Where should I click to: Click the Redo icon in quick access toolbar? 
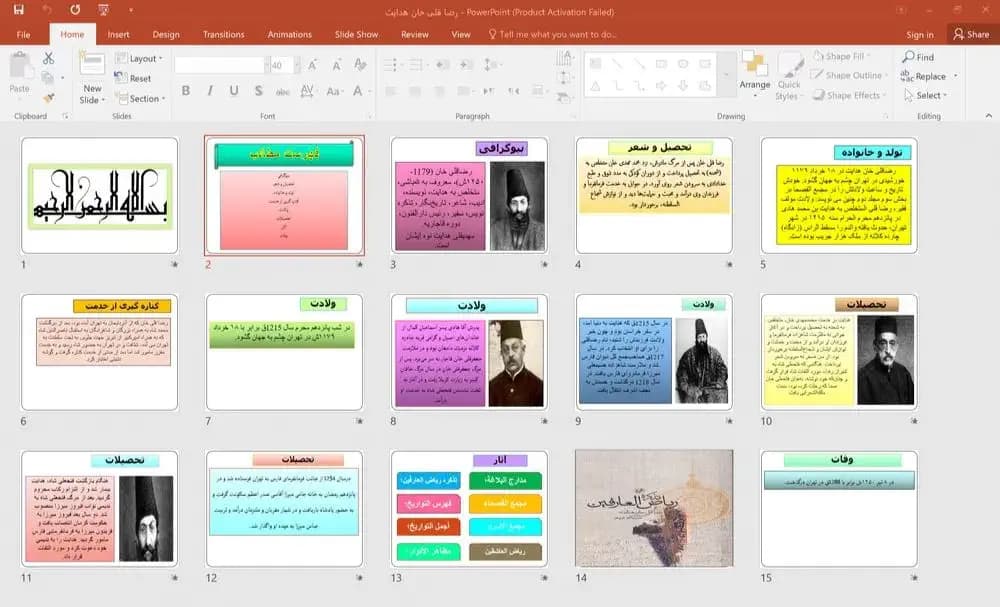75,10
